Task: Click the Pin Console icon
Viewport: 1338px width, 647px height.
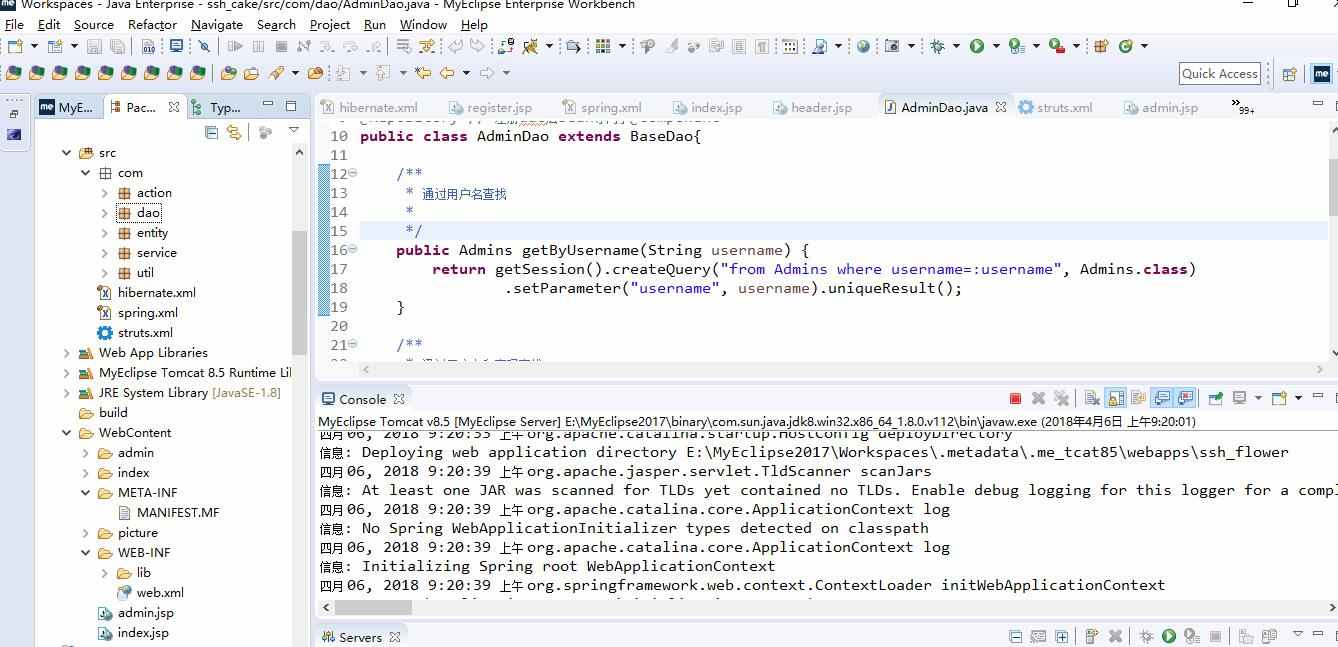Action: (x=1215, y=398)
